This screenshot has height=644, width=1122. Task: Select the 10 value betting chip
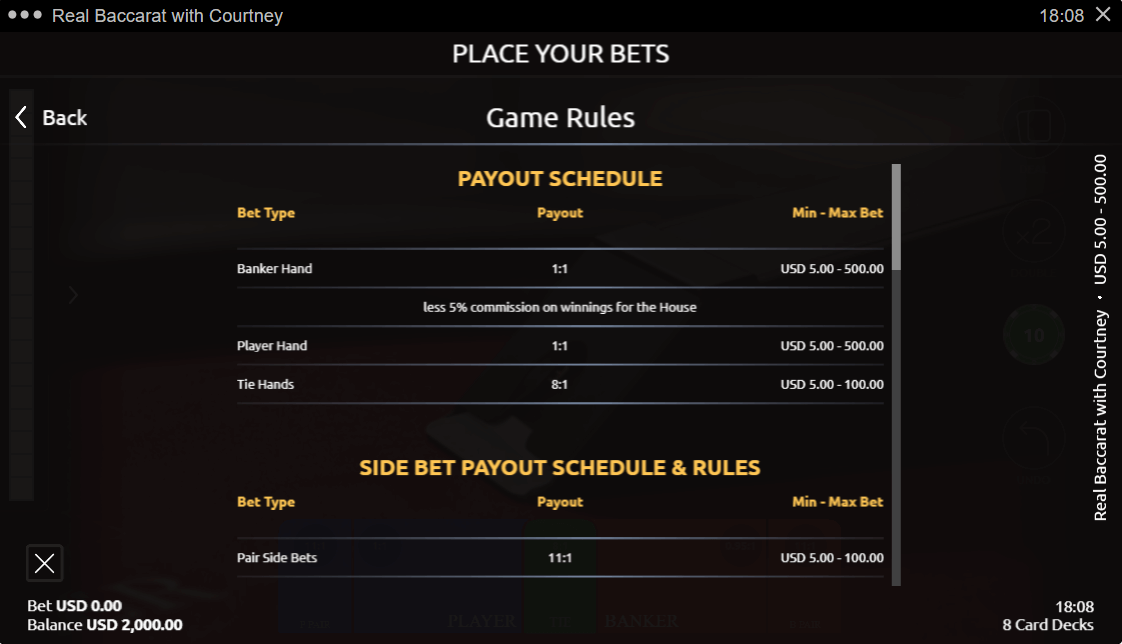pos(1033,334)
